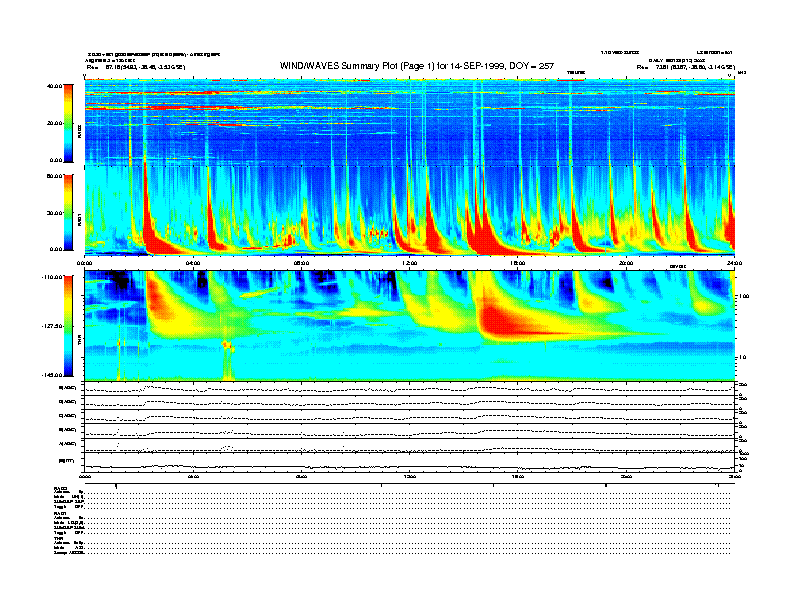Click the 16:00 tick label below RAD1

click(x=518, y=263)
